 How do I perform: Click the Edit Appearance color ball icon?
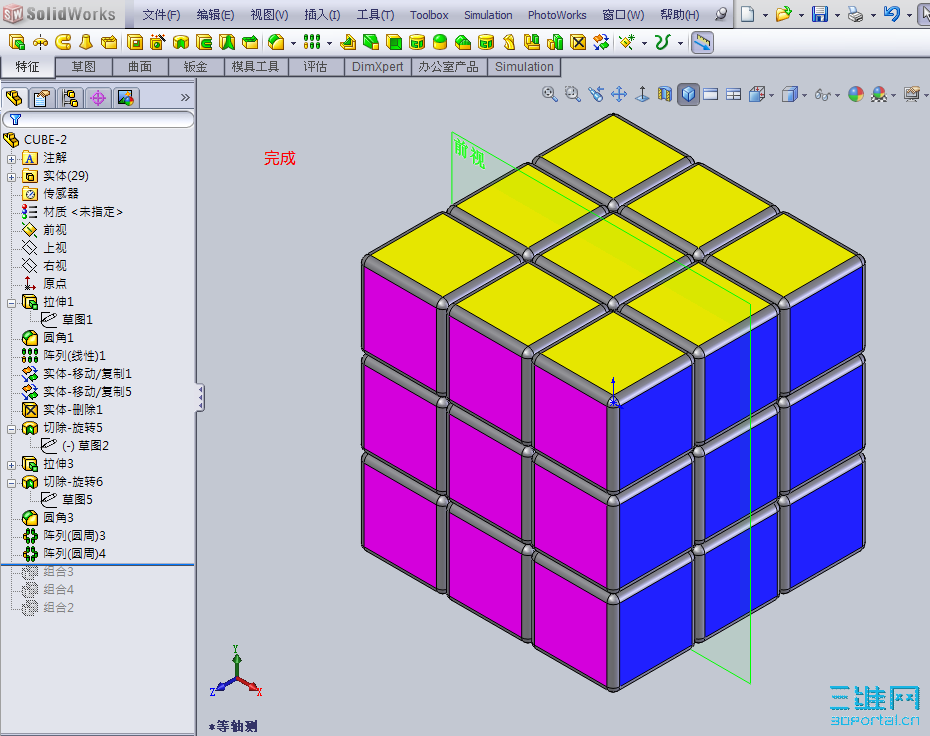[856, 94]
